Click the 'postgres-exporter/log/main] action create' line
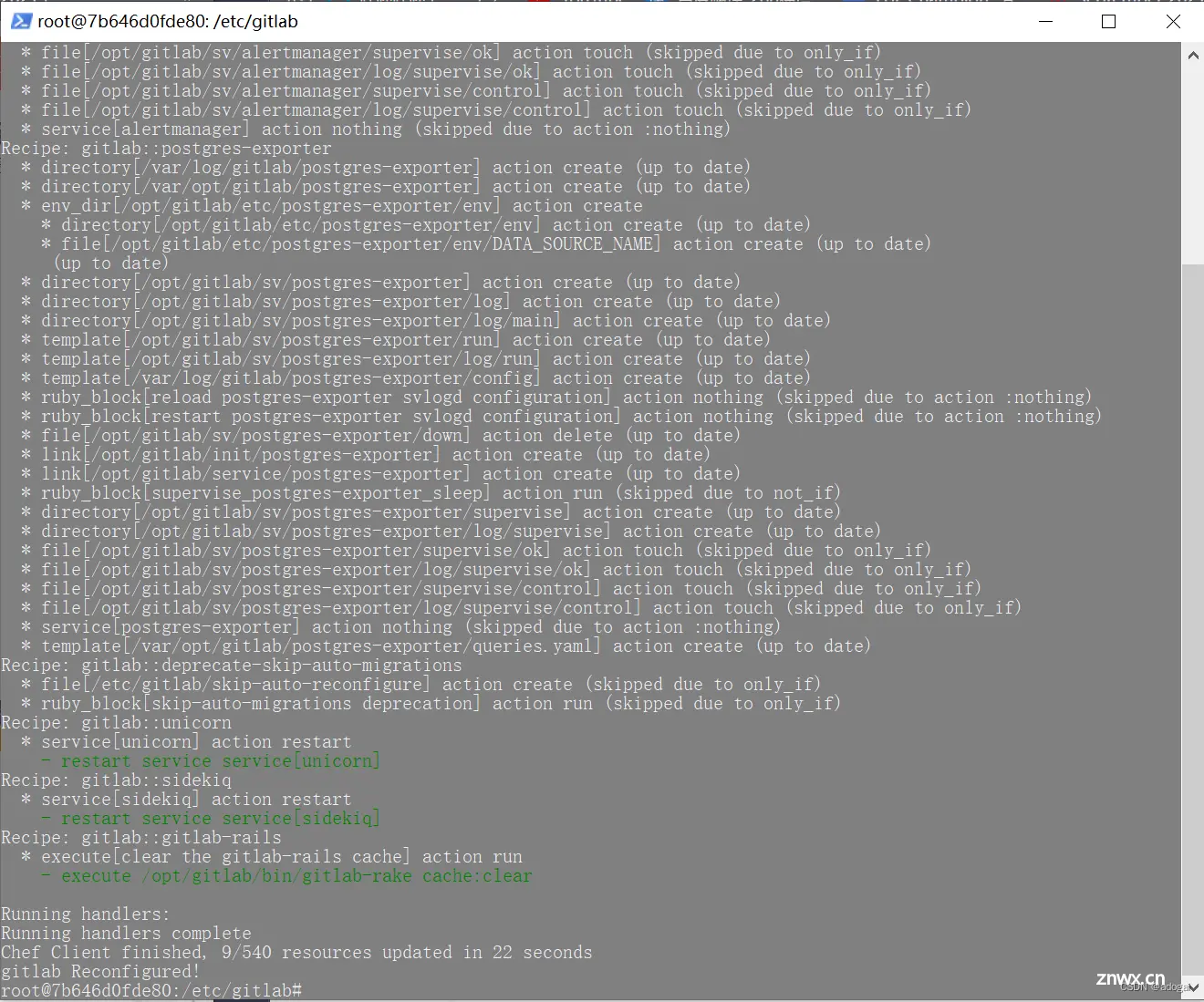 pyautogui.click(x=426, y=321)
